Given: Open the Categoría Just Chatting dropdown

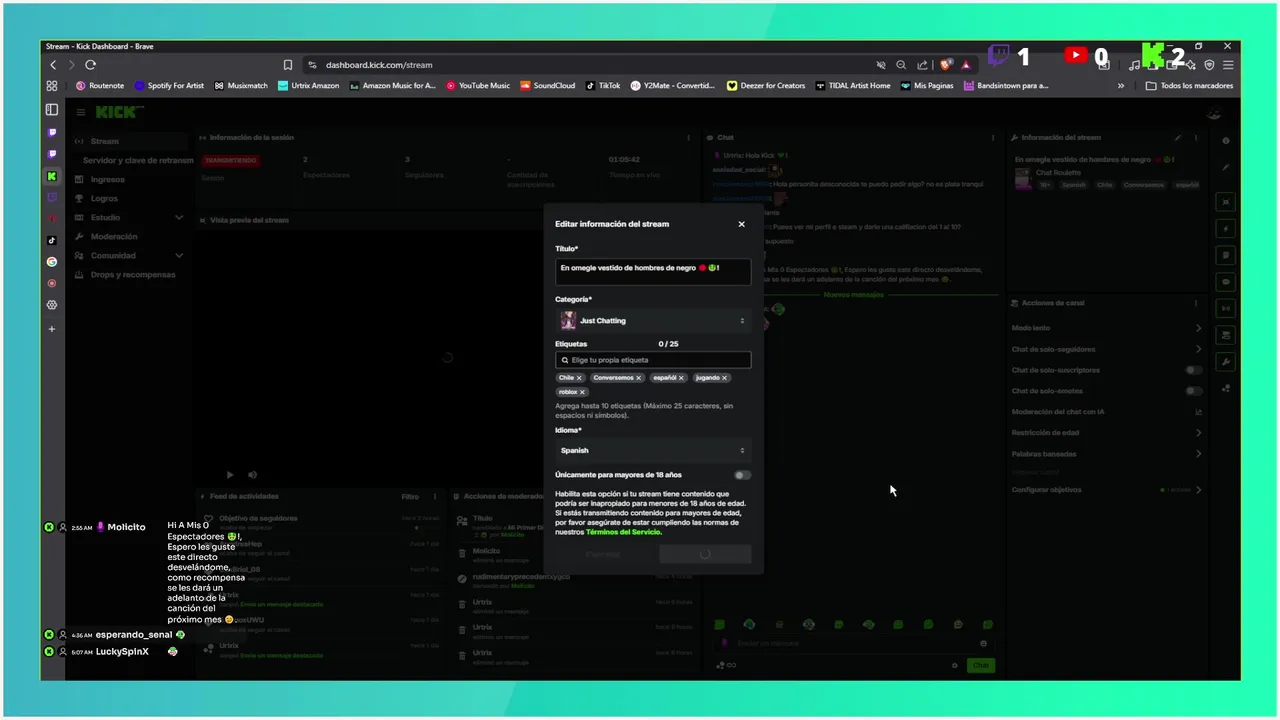Looking at the screenshot, I should pyautogui.click(x=653, y=321).
